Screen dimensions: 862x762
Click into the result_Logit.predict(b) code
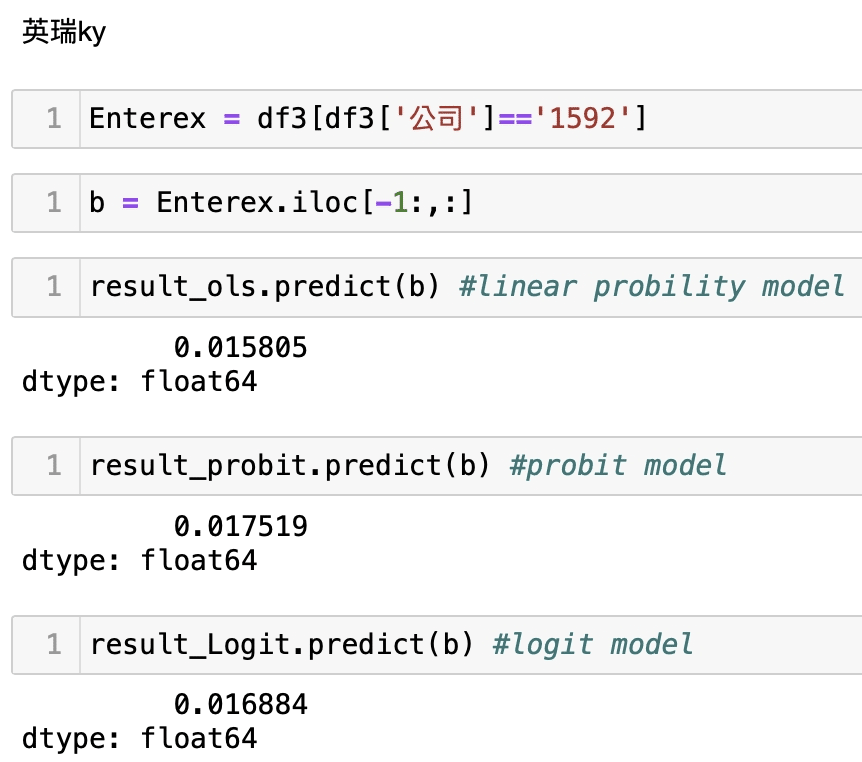(x=281, y=644)
